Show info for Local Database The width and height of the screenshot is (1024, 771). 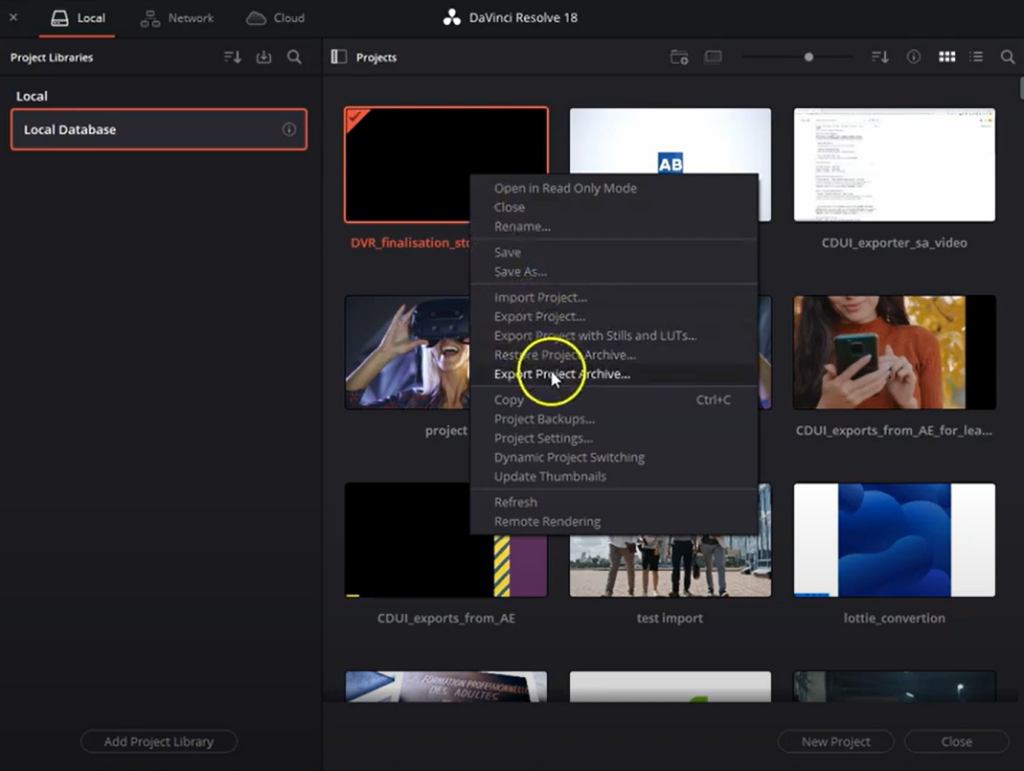(x=289, y=130)
